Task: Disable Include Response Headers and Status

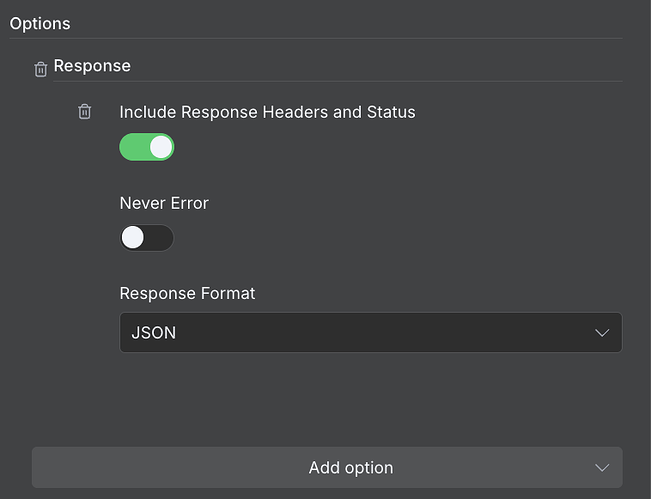Action: tap(147, 147)
